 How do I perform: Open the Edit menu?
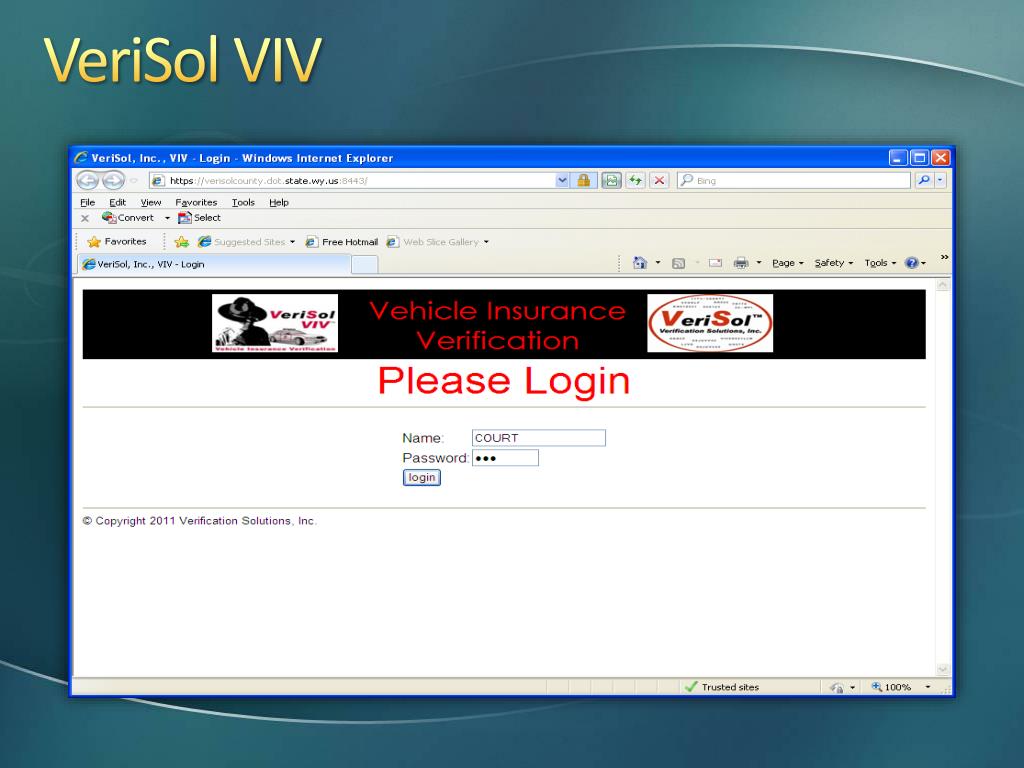click(x=118, y=202)
